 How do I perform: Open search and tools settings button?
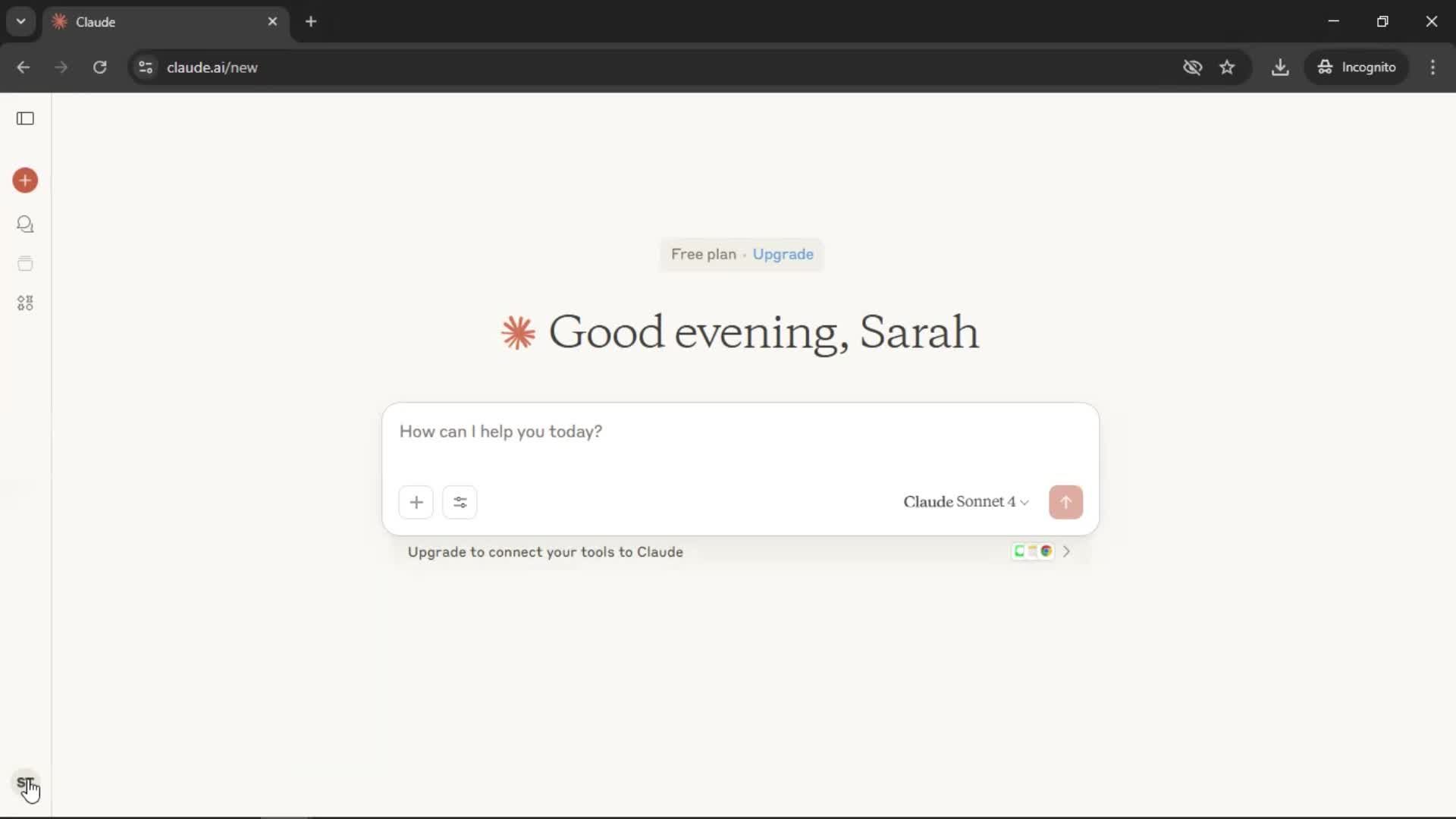coord(460,502)
